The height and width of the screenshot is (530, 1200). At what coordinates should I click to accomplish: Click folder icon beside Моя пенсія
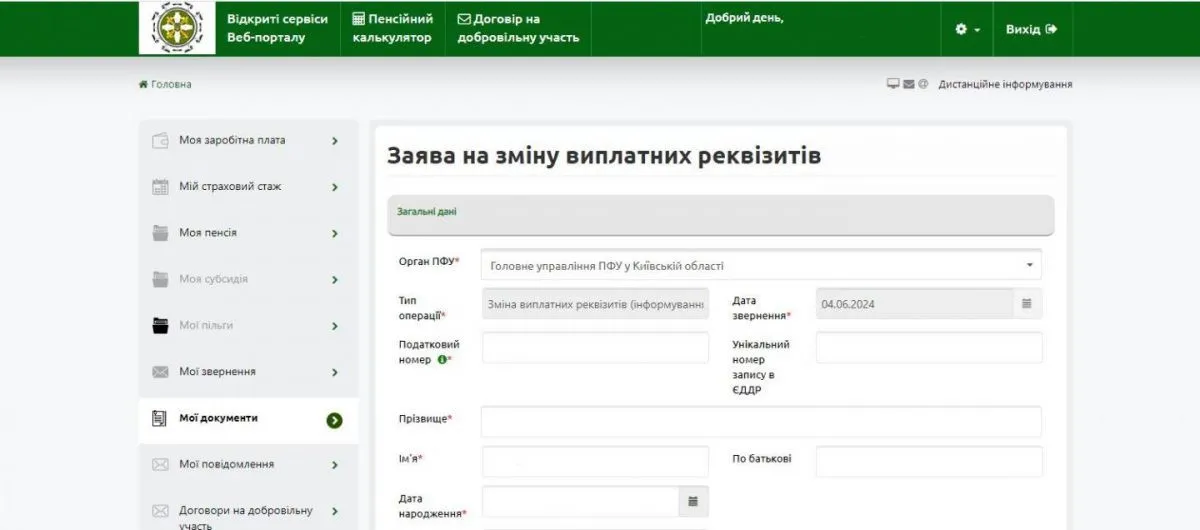160,233
